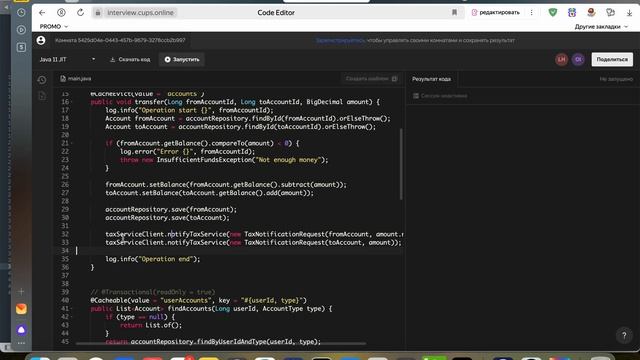
Task: Click 'findByUserIdAndType' on line 45
Action: pos(231,342)
